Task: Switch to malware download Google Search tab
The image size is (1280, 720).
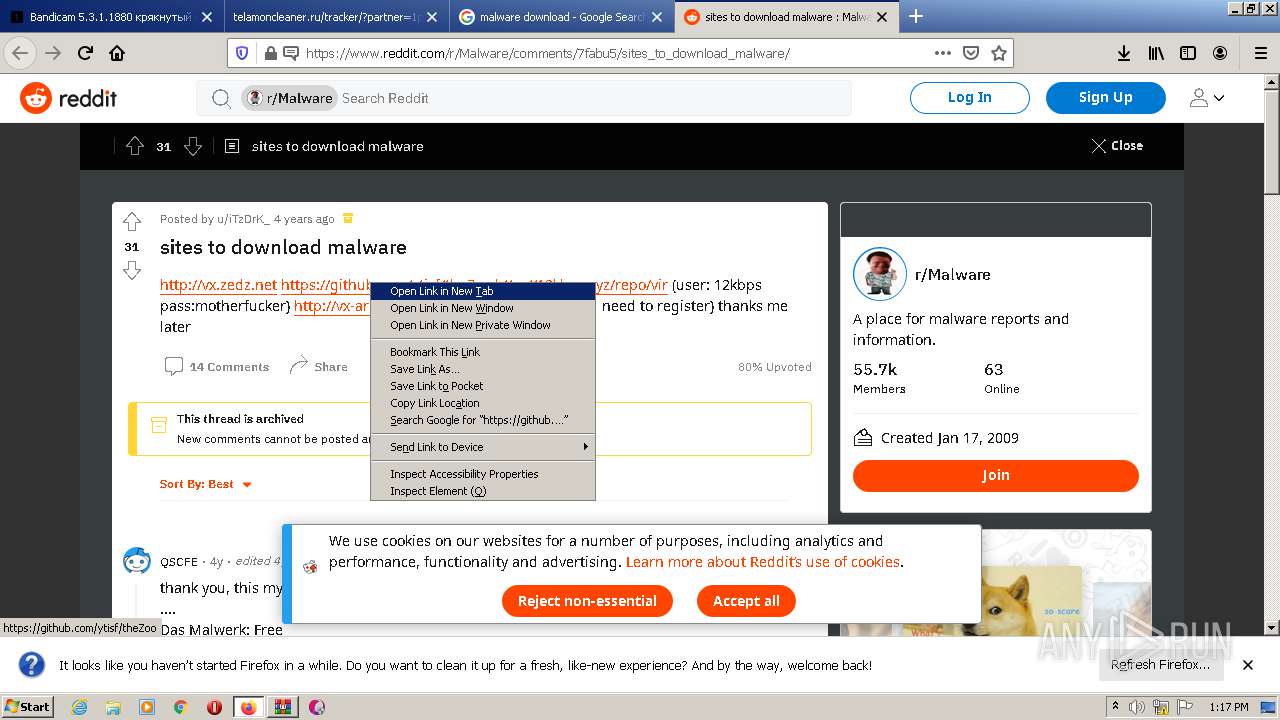Action: coord(562,17)
